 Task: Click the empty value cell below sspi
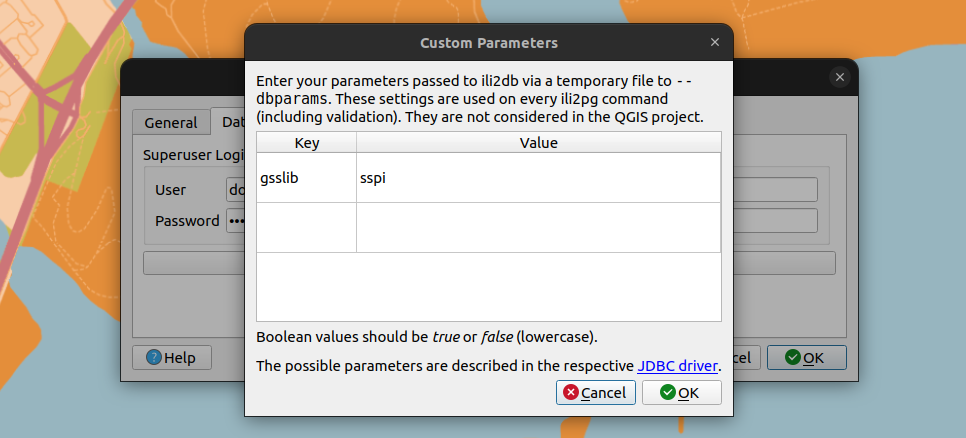(538, 228)
